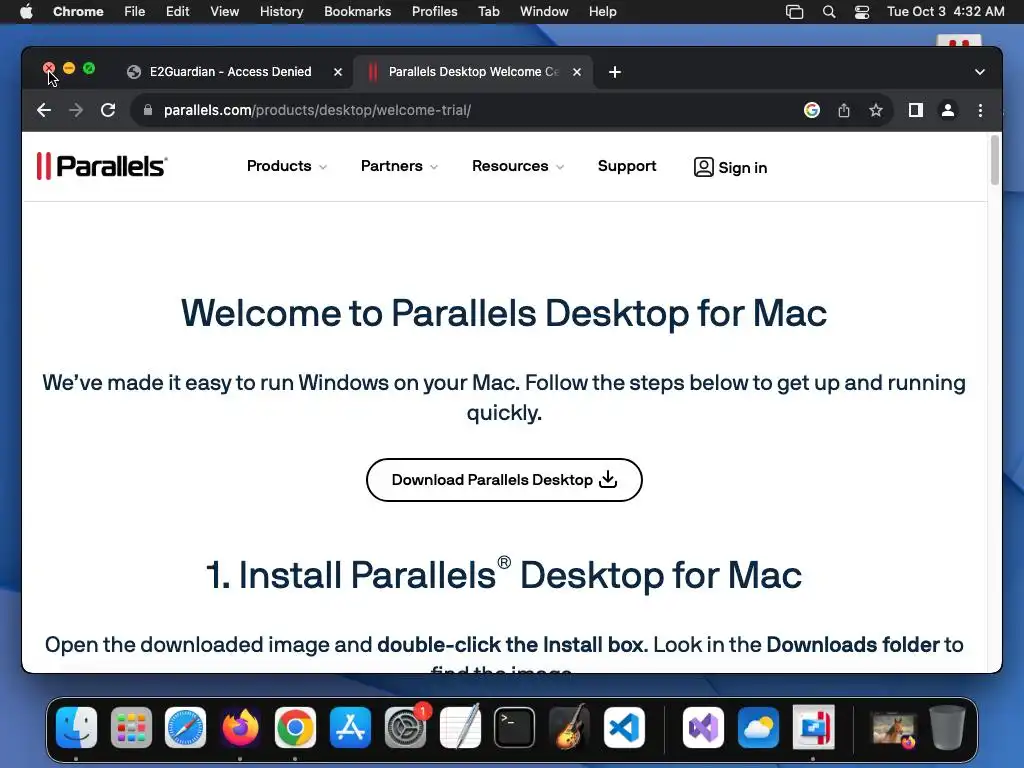The image size is (1024, 768).
Task: Open a new tab with plus button
Action: click(x=615, y=72)
